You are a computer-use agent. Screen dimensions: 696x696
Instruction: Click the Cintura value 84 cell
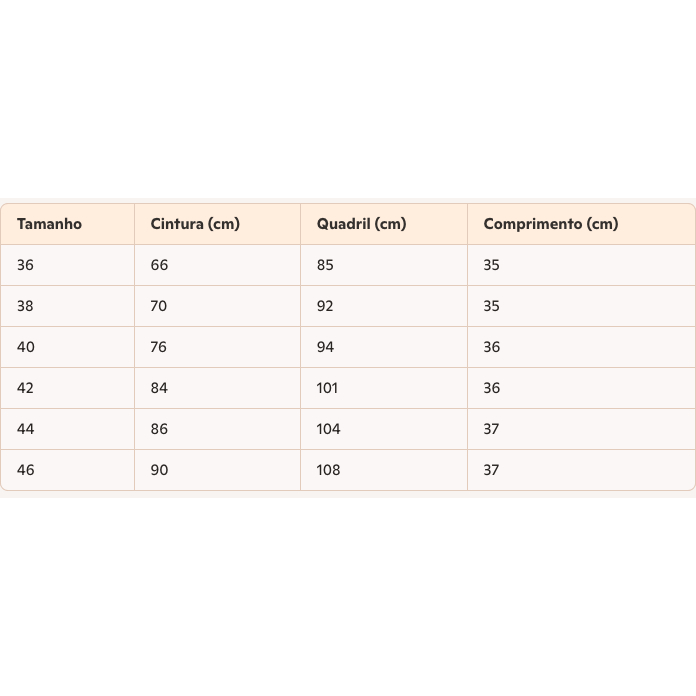pos(160,388)
